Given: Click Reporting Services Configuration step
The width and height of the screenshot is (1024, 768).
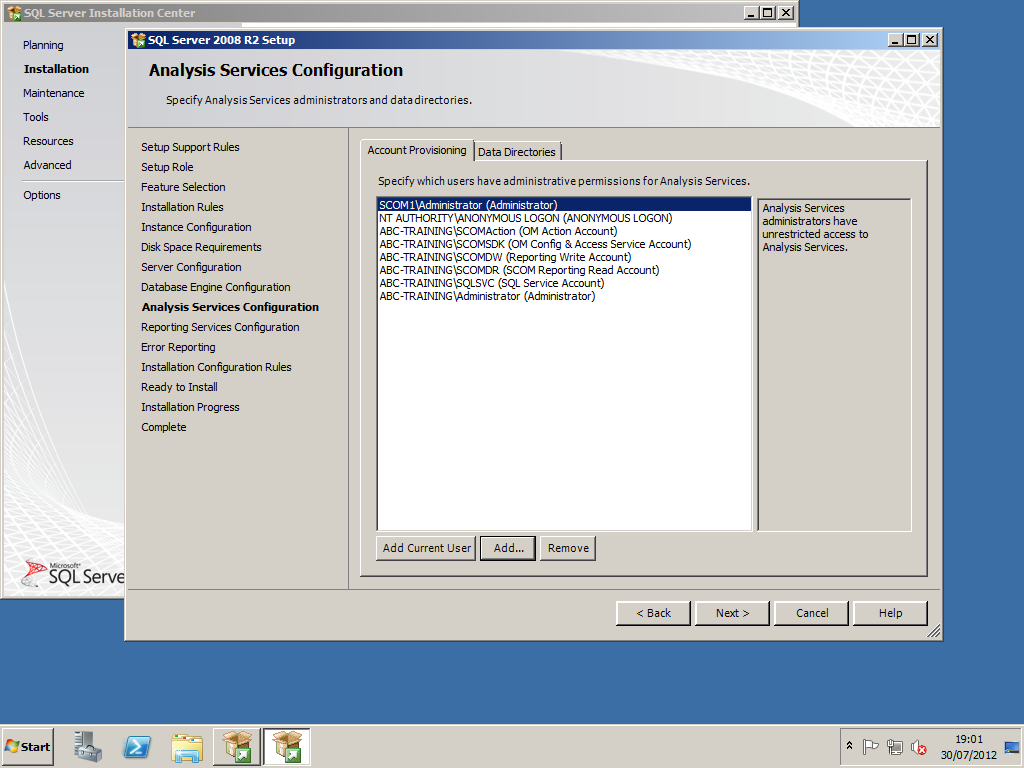Looking at the screenshot, I should coord(220,327).
